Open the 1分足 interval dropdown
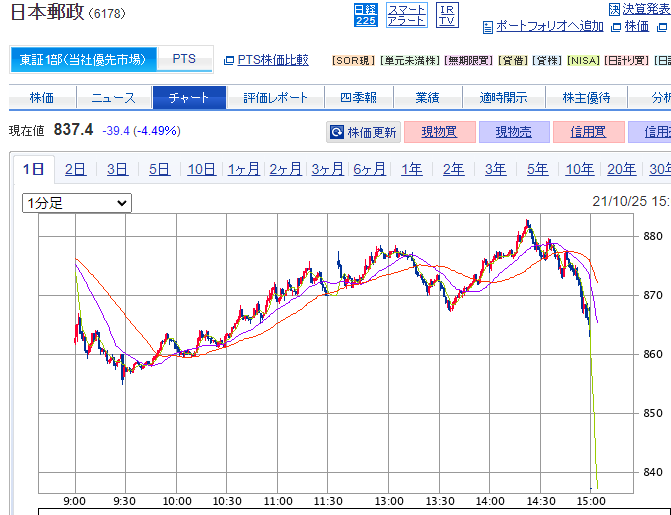The height and width of the screenshot is (515, 671). 77,203
